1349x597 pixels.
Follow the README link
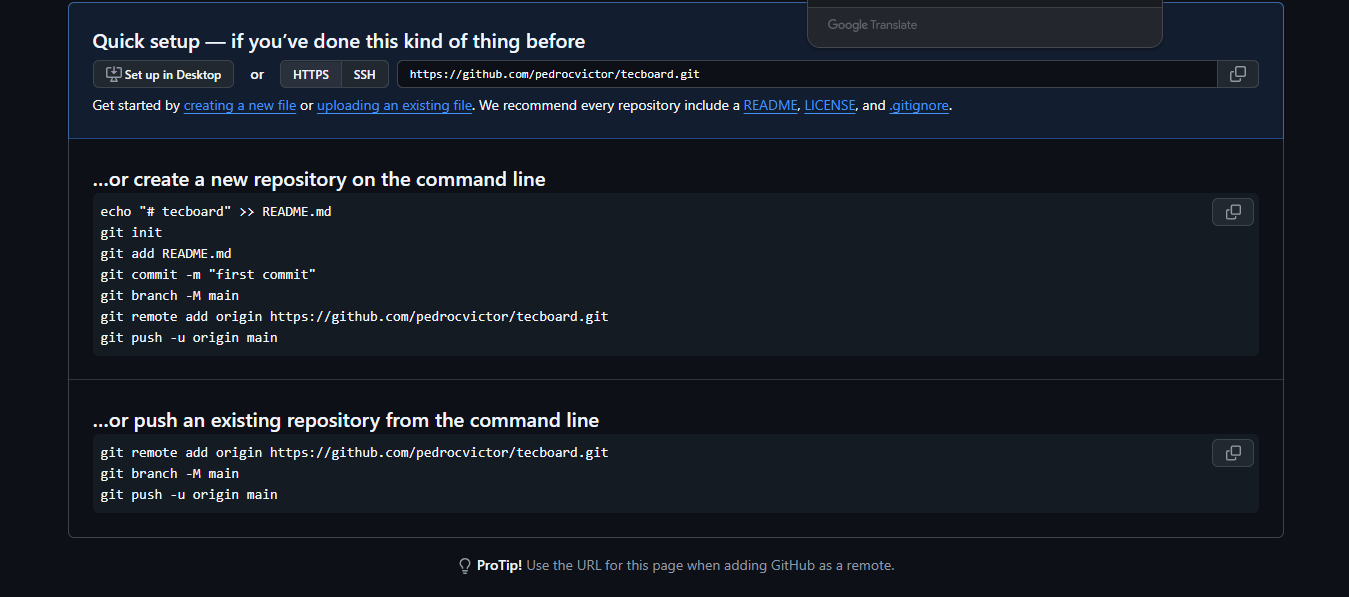click(x=770, y=105)
